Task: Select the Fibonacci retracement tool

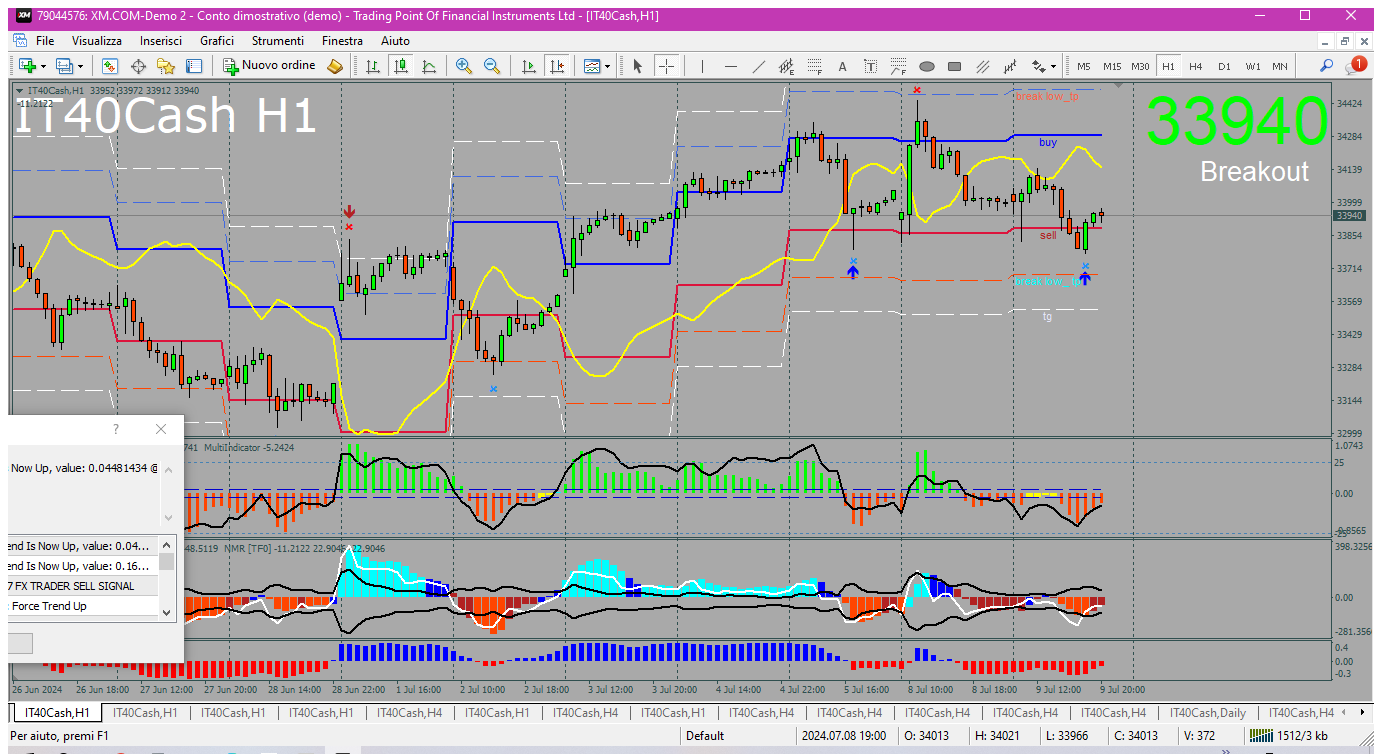Action: [815, 66]
